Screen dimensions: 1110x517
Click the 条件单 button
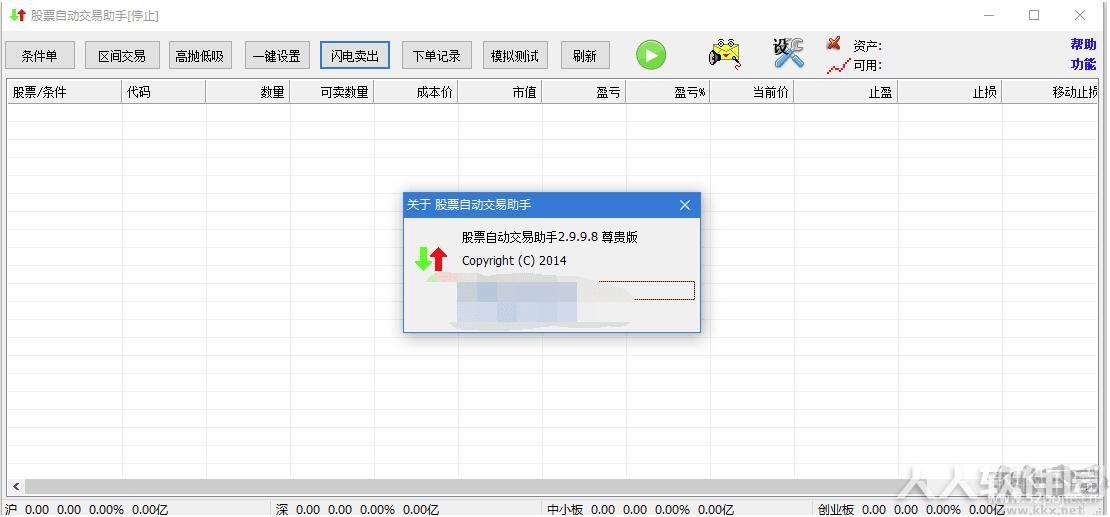39,55
